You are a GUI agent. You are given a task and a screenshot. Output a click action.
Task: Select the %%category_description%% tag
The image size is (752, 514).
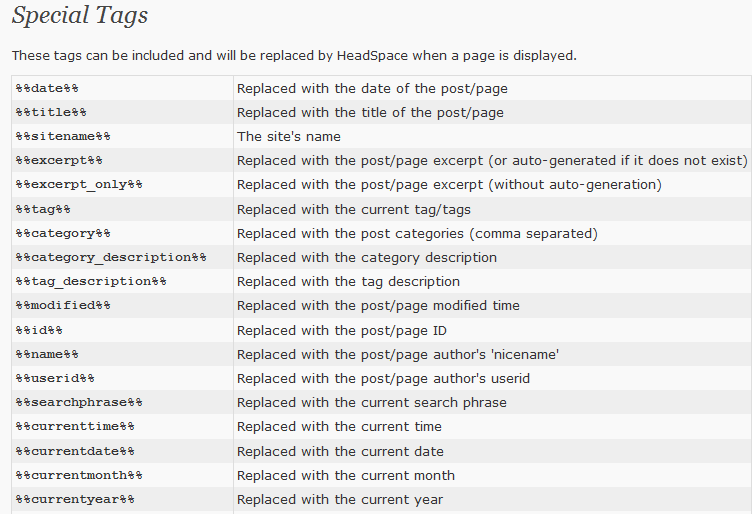pyautogui.click(x=111, y=257)
